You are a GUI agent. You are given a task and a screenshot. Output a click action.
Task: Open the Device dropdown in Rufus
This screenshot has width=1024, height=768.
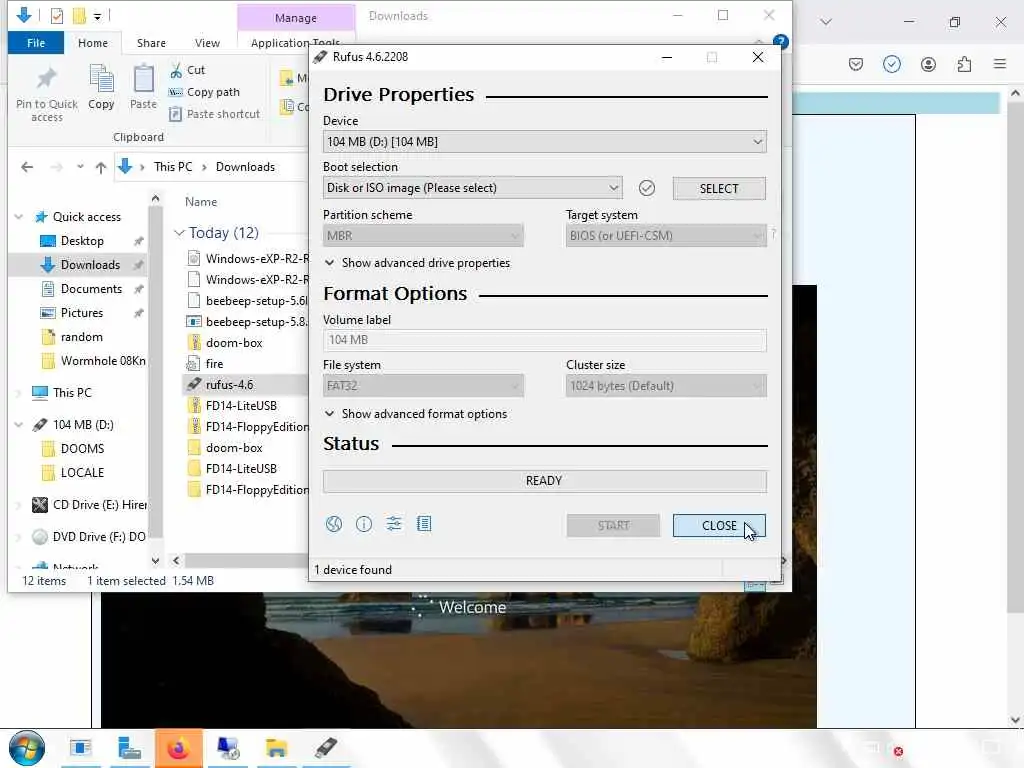coord(544,142)
